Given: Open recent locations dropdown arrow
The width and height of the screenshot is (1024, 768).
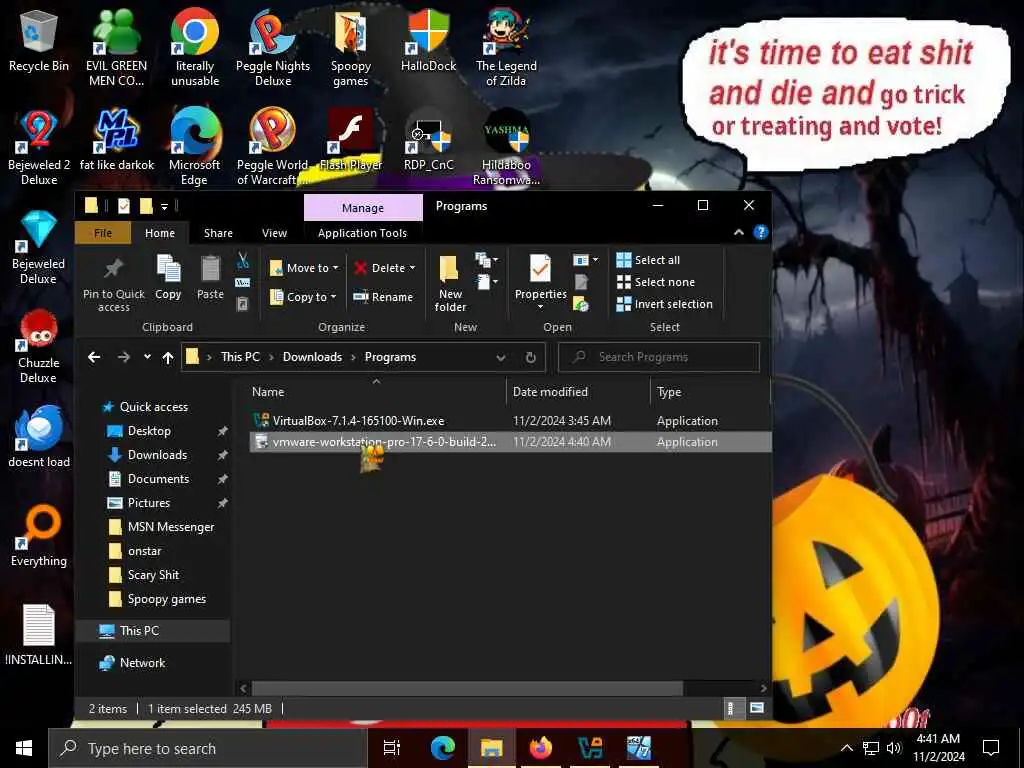Looking at the screenshot, I should (147, 357).
